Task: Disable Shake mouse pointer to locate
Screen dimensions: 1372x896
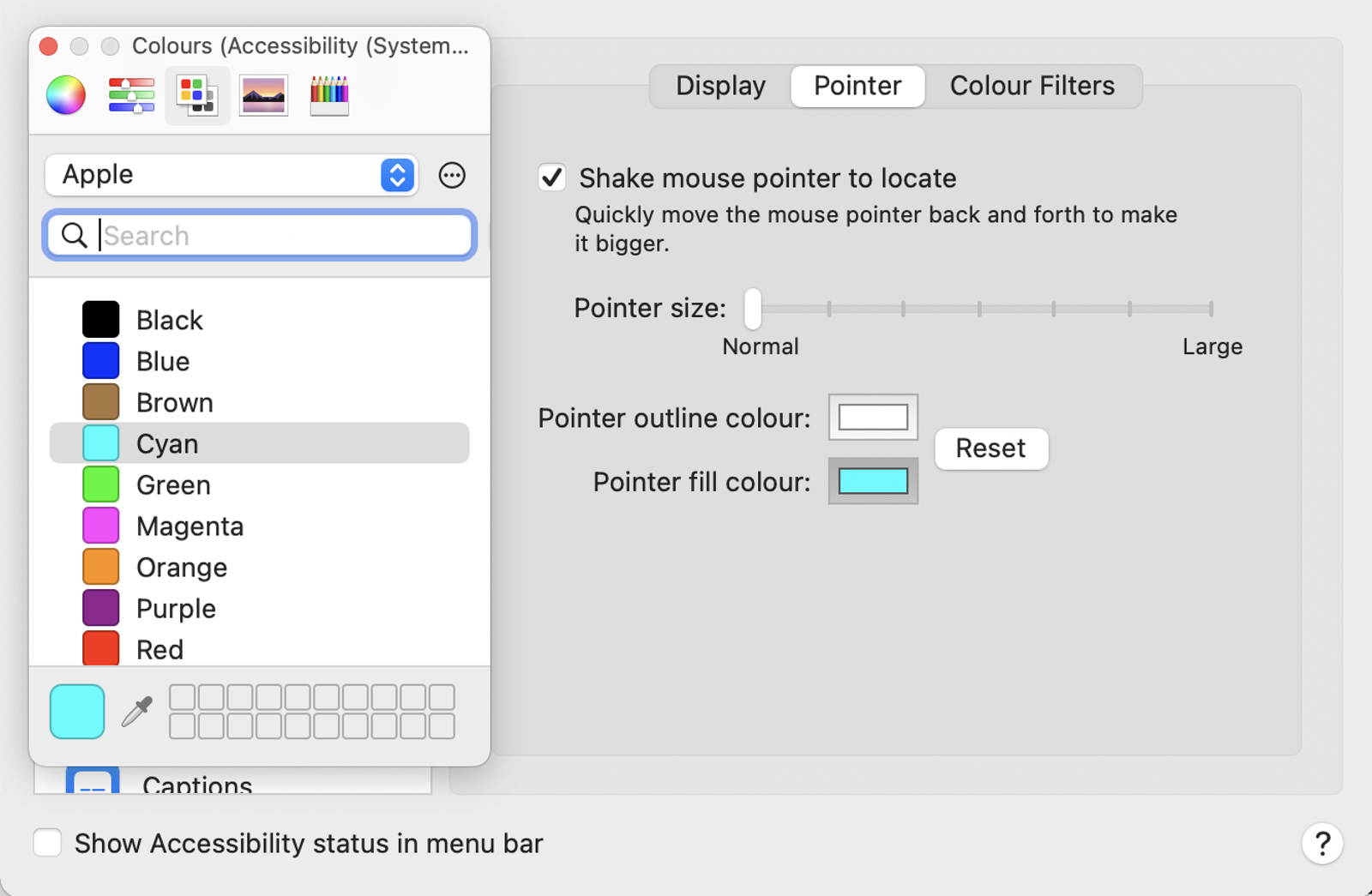Action: click(x=552, y=178)
